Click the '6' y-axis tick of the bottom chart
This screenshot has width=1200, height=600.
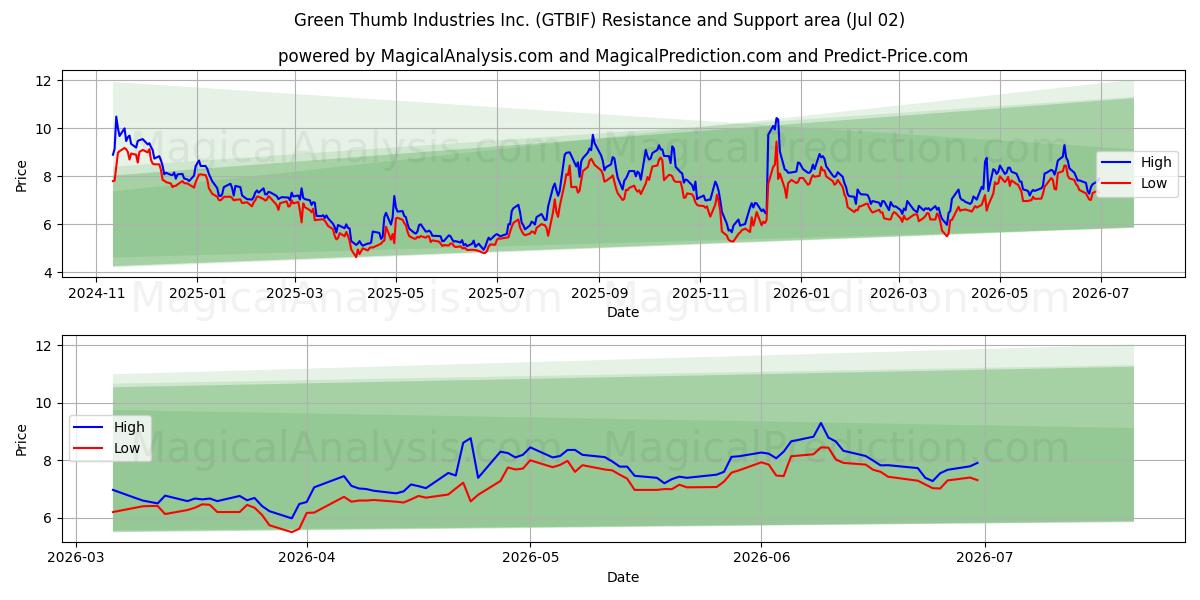pyautogui.click(x=50, y=518)
